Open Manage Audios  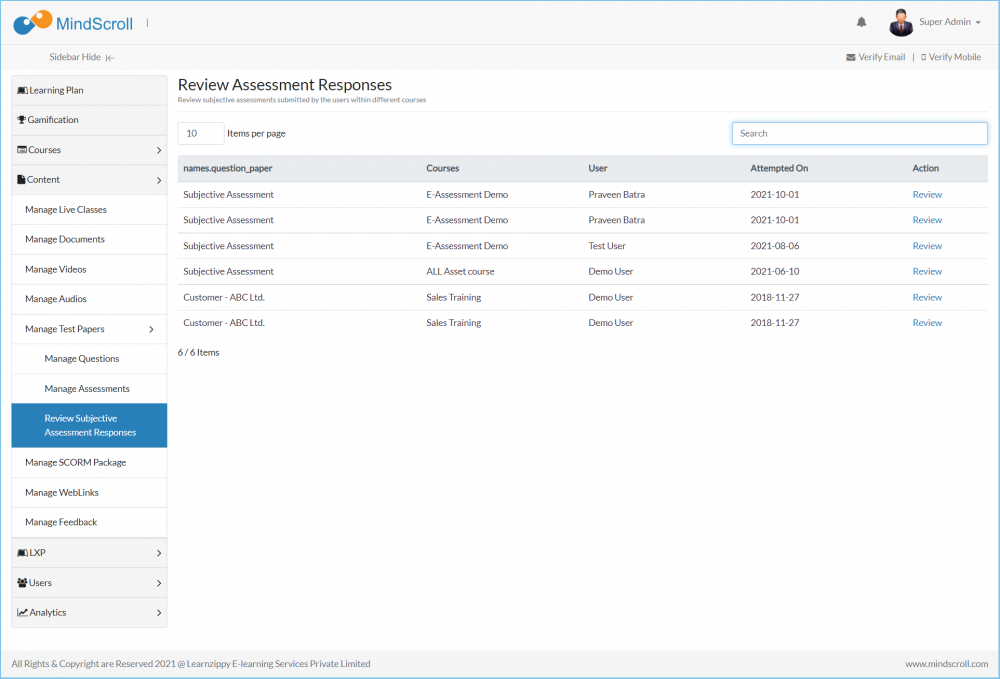click(x=89, y=299)
